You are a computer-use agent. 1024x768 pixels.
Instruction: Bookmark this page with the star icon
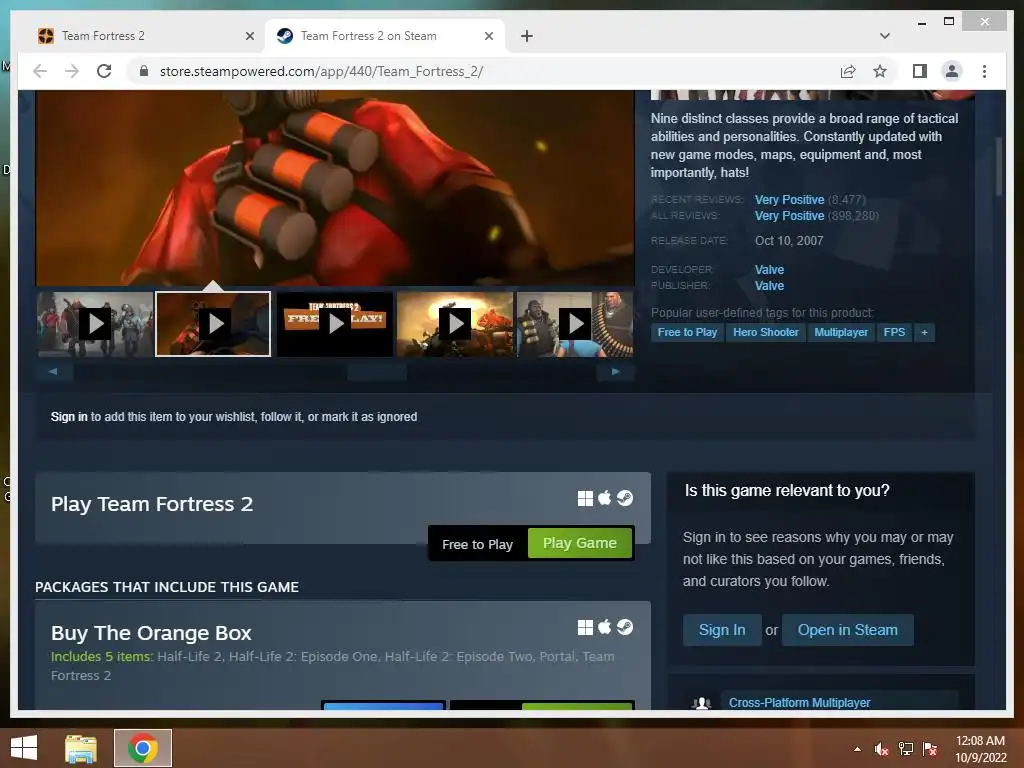[x=880, y=71]
